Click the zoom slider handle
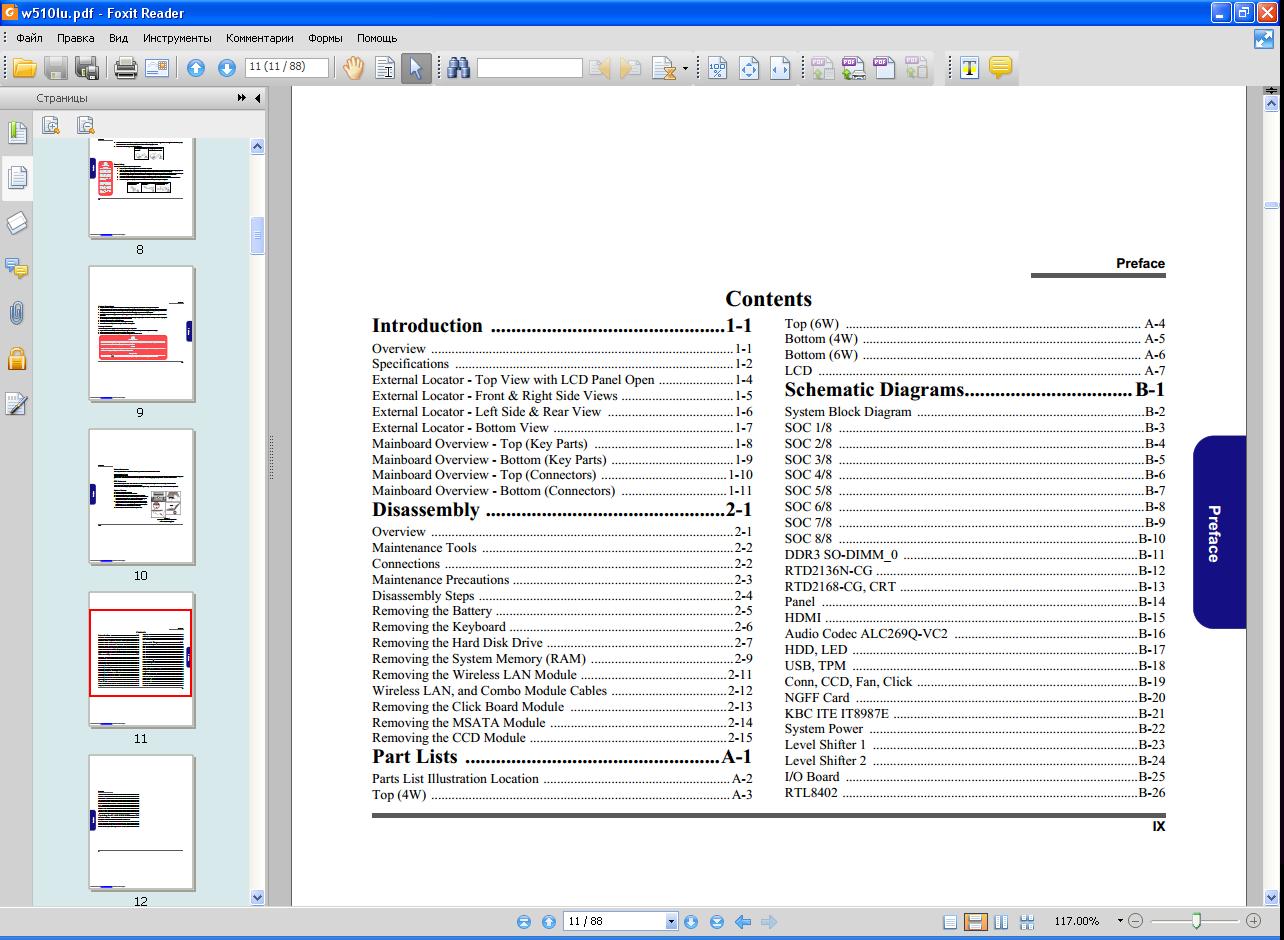1284x940 pixels. 1196,921
